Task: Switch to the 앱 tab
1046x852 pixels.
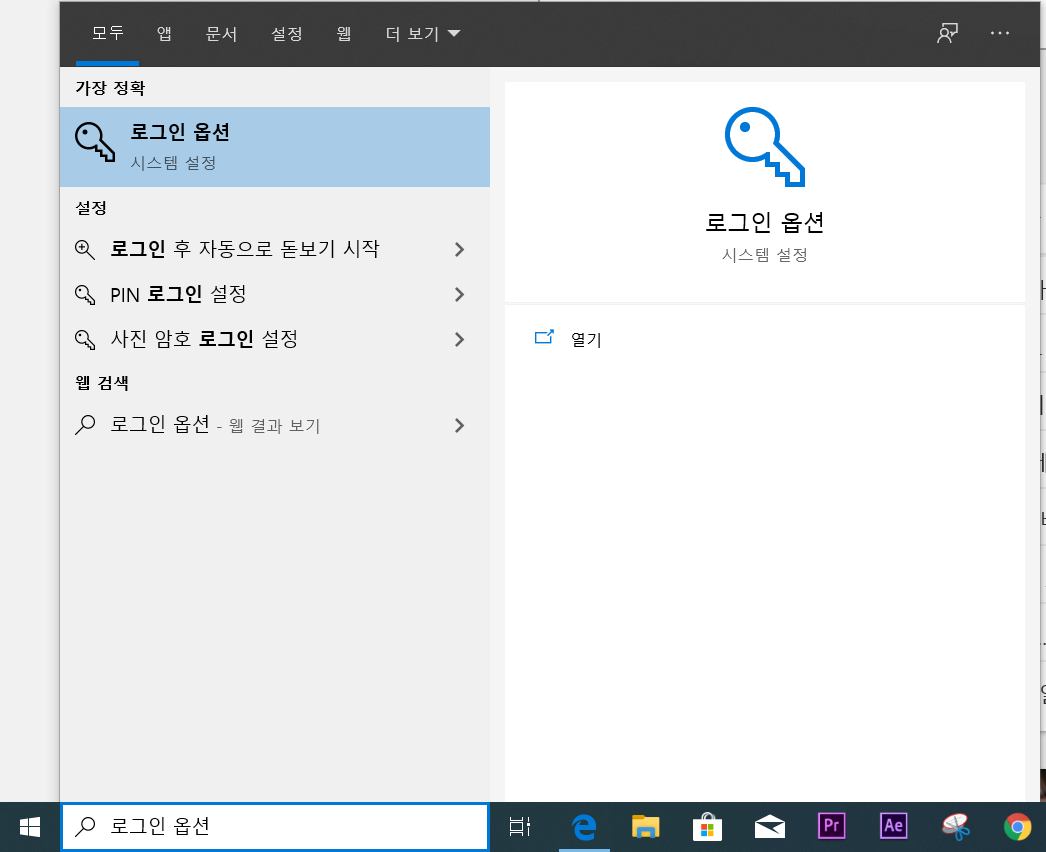Action: pos(164,33)
